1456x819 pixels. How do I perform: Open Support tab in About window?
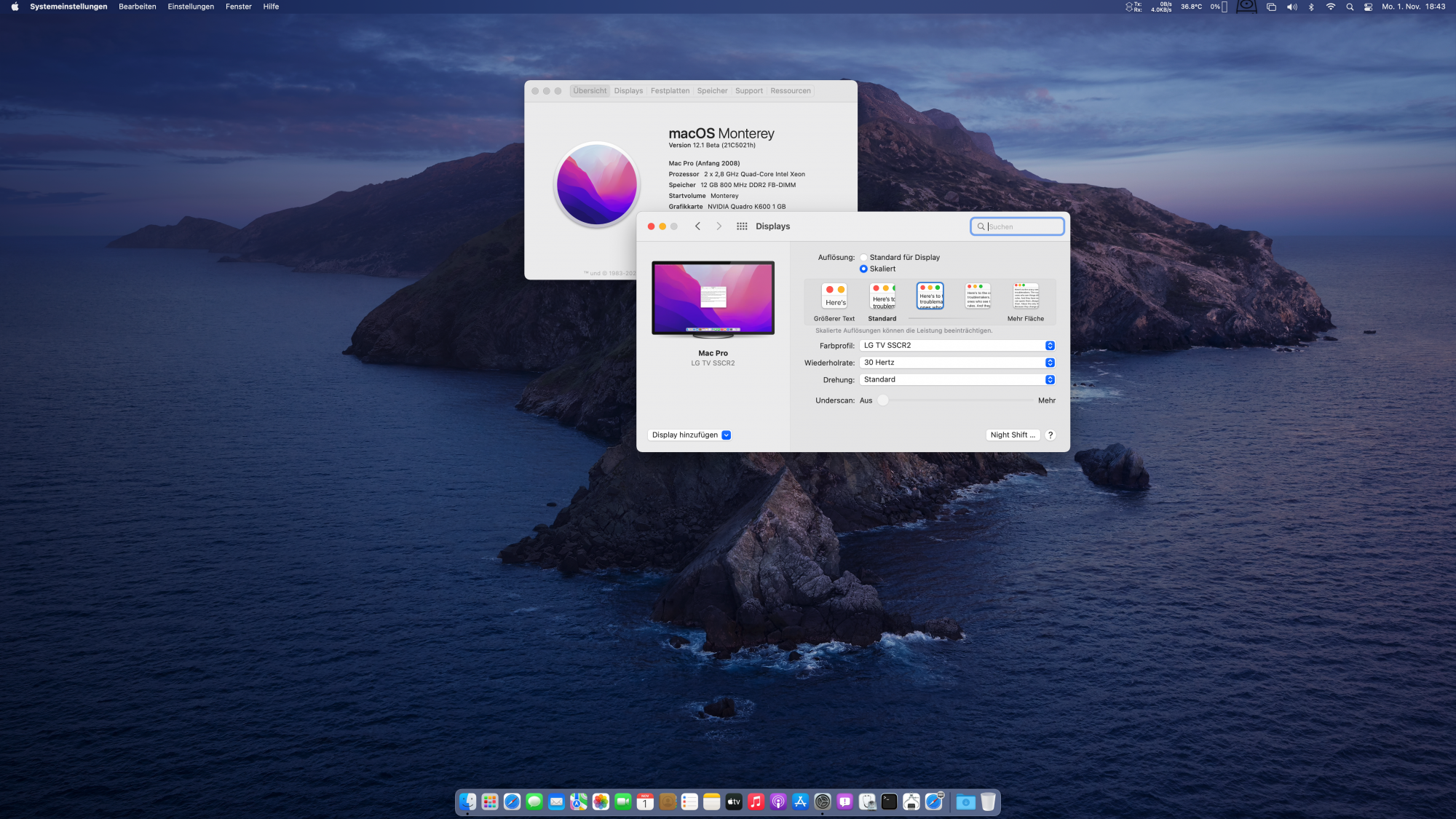coord(749,91)
